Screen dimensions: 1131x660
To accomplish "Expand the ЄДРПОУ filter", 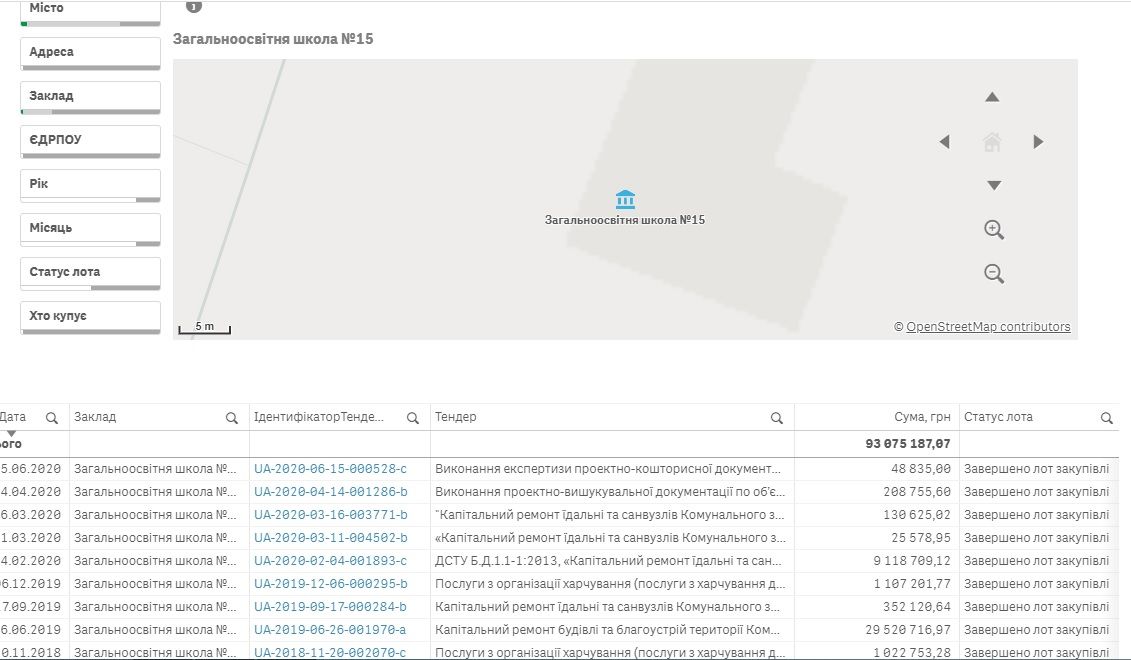I will click(x=90, y=140).
